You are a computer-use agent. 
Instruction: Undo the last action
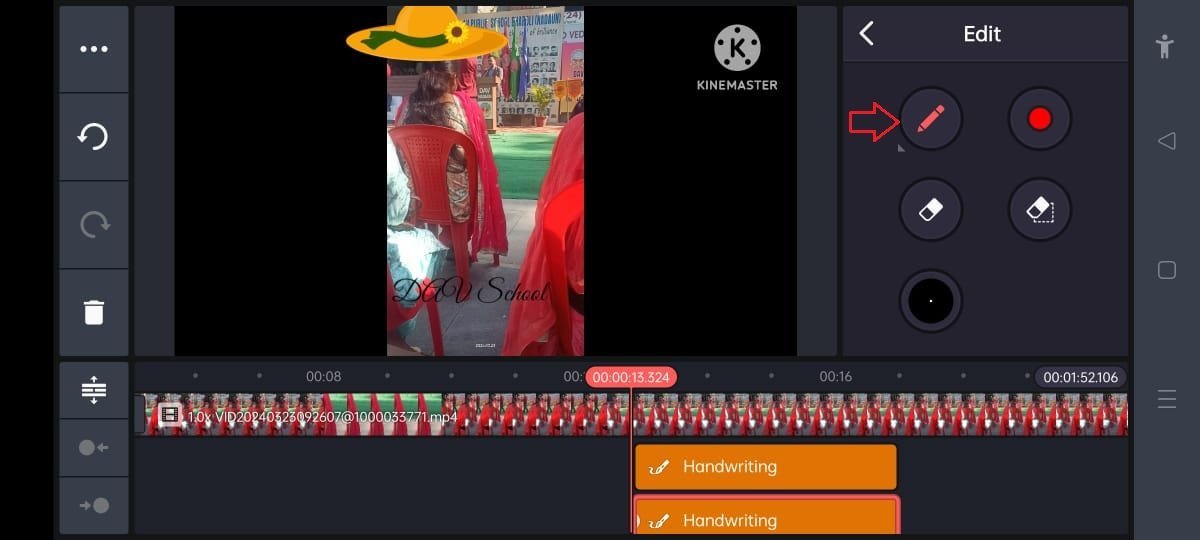click(x=94, y=137)
